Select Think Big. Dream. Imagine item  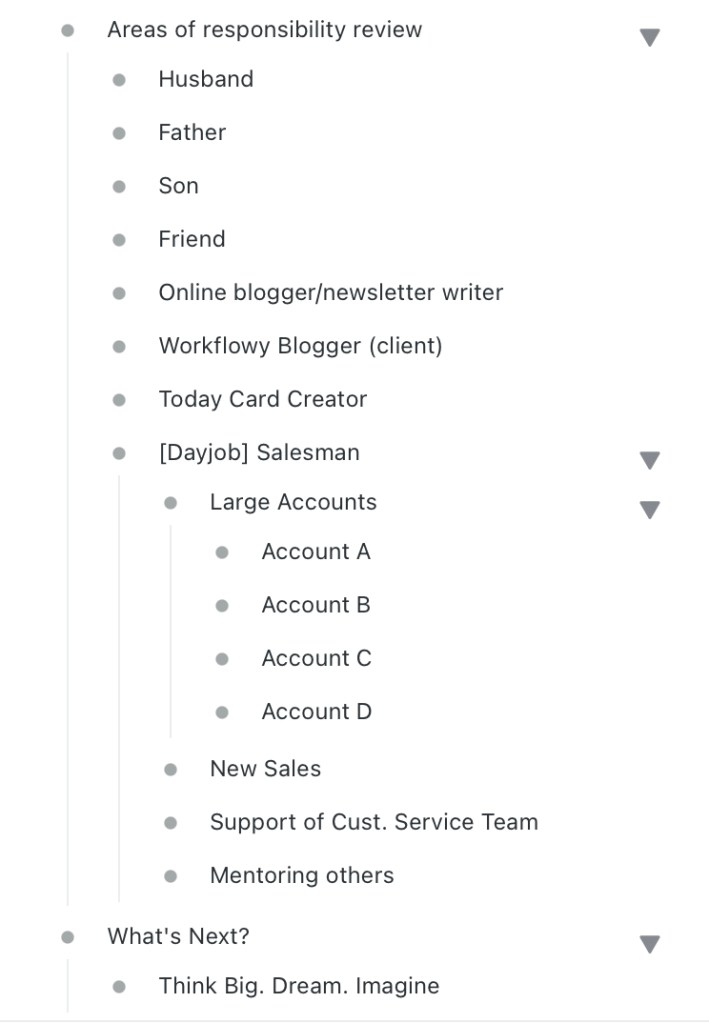(298, 986)
